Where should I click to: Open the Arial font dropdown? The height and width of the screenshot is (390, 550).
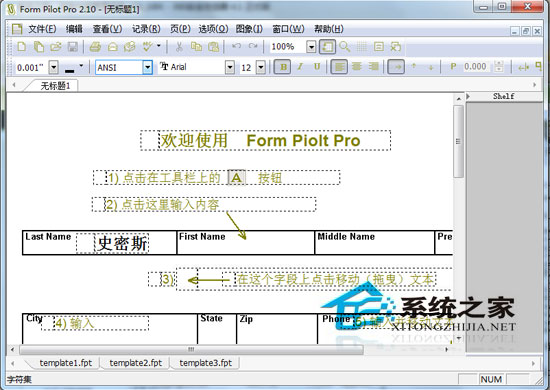pyautogui.click(x=230, y=67)
